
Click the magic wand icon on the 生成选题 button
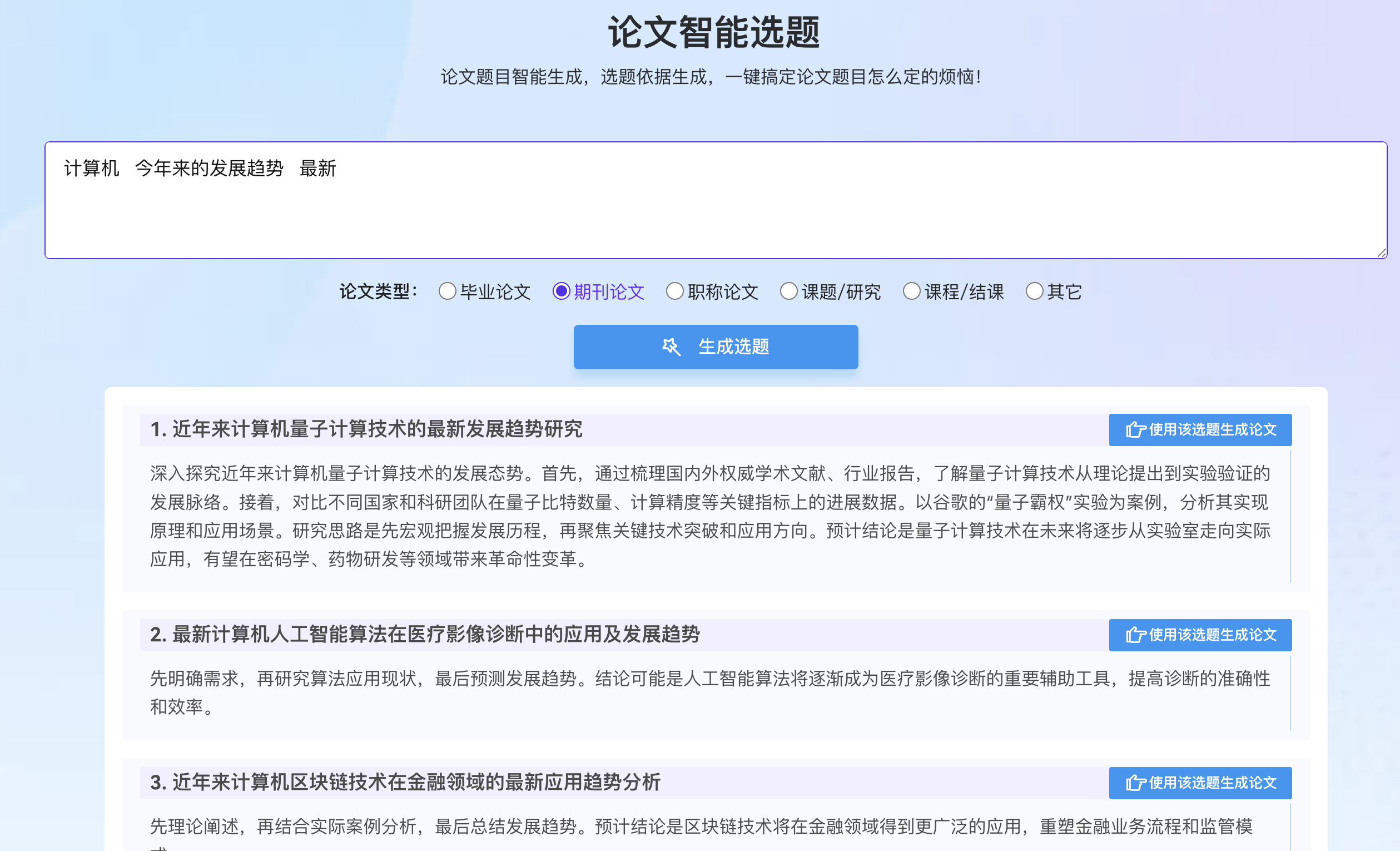click(x=671, y=347)
